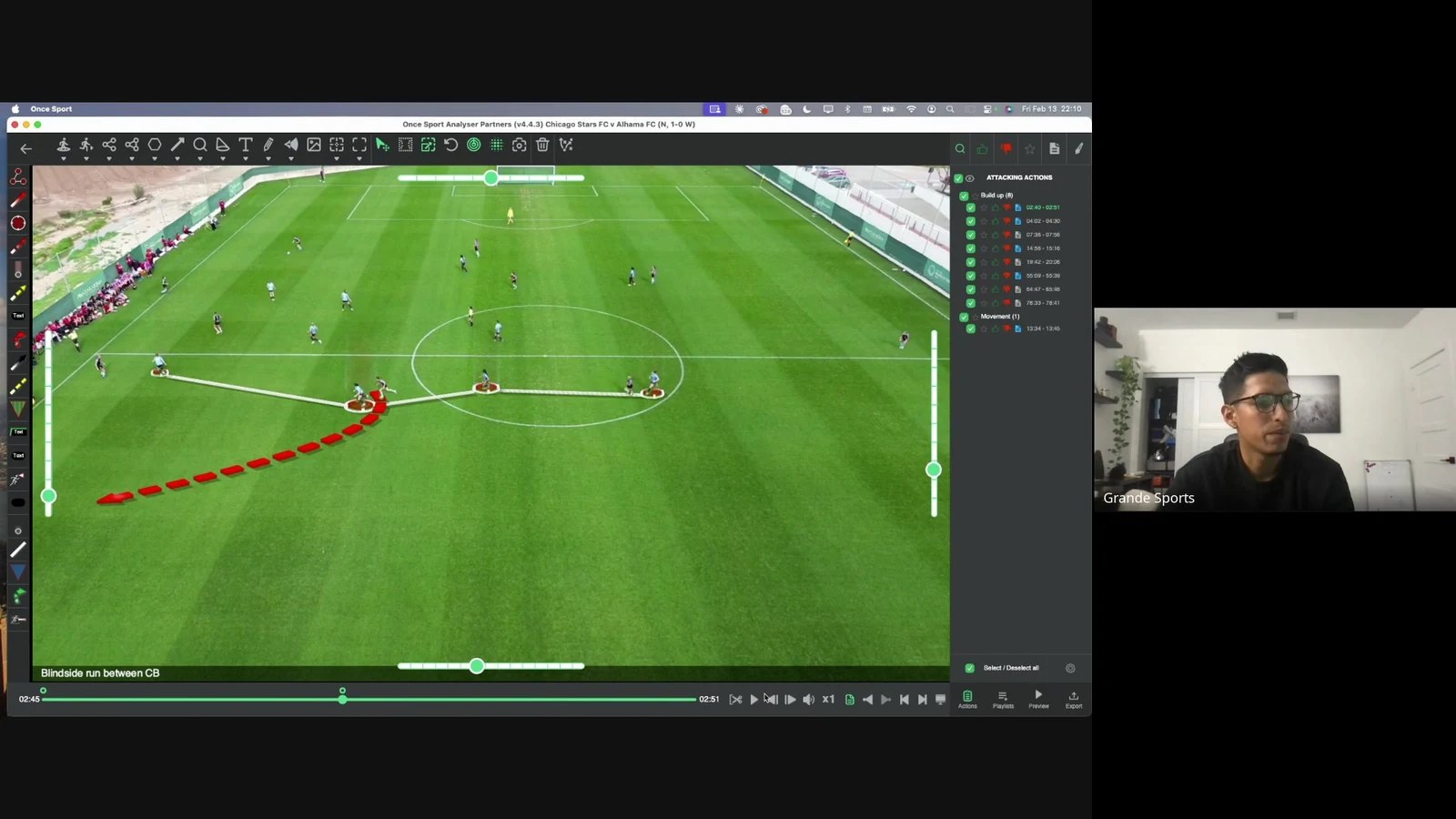Select the pencil freehand tool
The width and height of the screenshot is (1456, 819).
click(x=268, y=145)
